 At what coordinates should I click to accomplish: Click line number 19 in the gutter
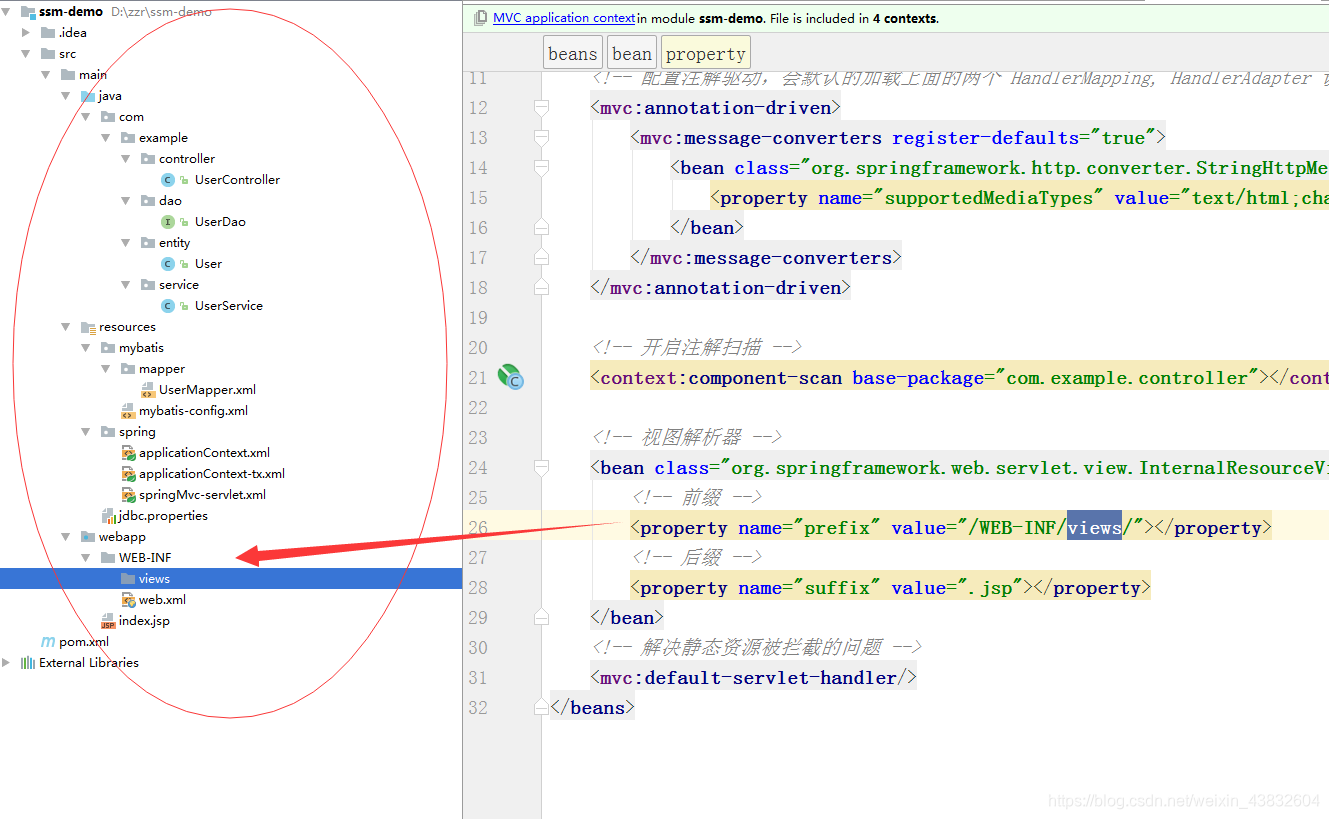coord(478,317)
